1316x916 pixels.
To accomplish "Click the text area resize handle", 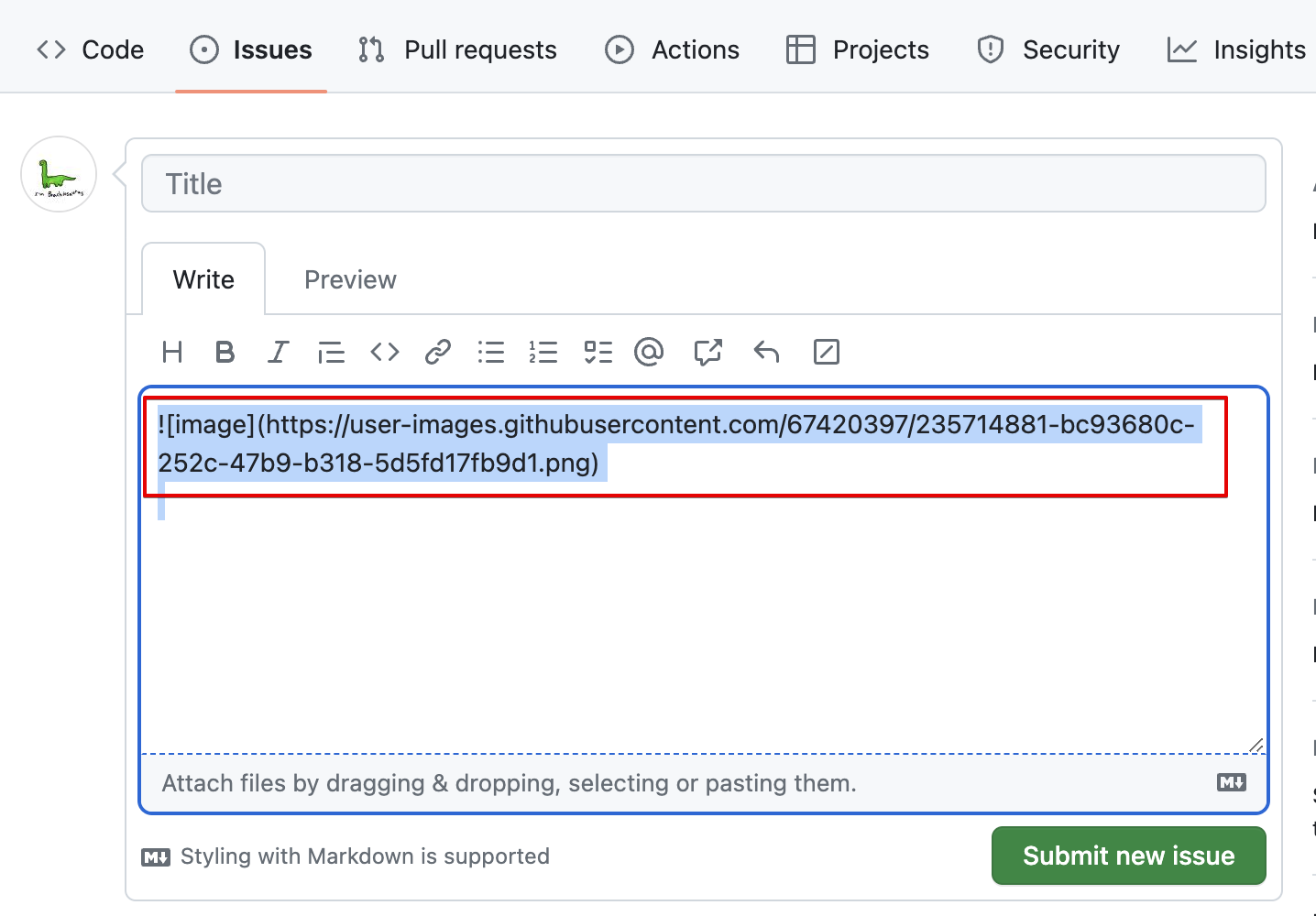I will coord(1256,746).
